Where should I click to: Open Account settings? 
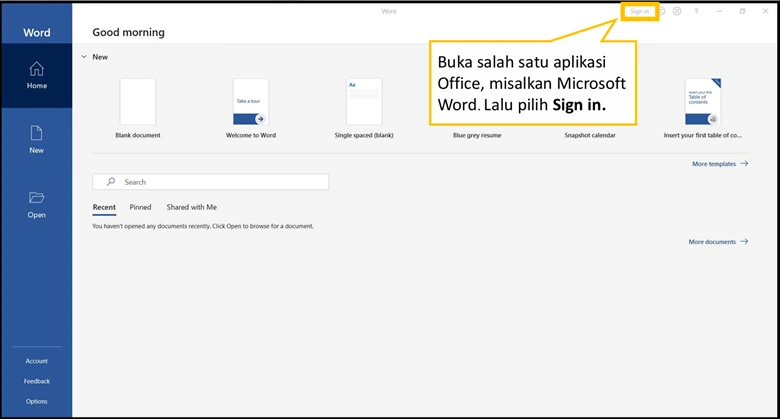point(36,361)
